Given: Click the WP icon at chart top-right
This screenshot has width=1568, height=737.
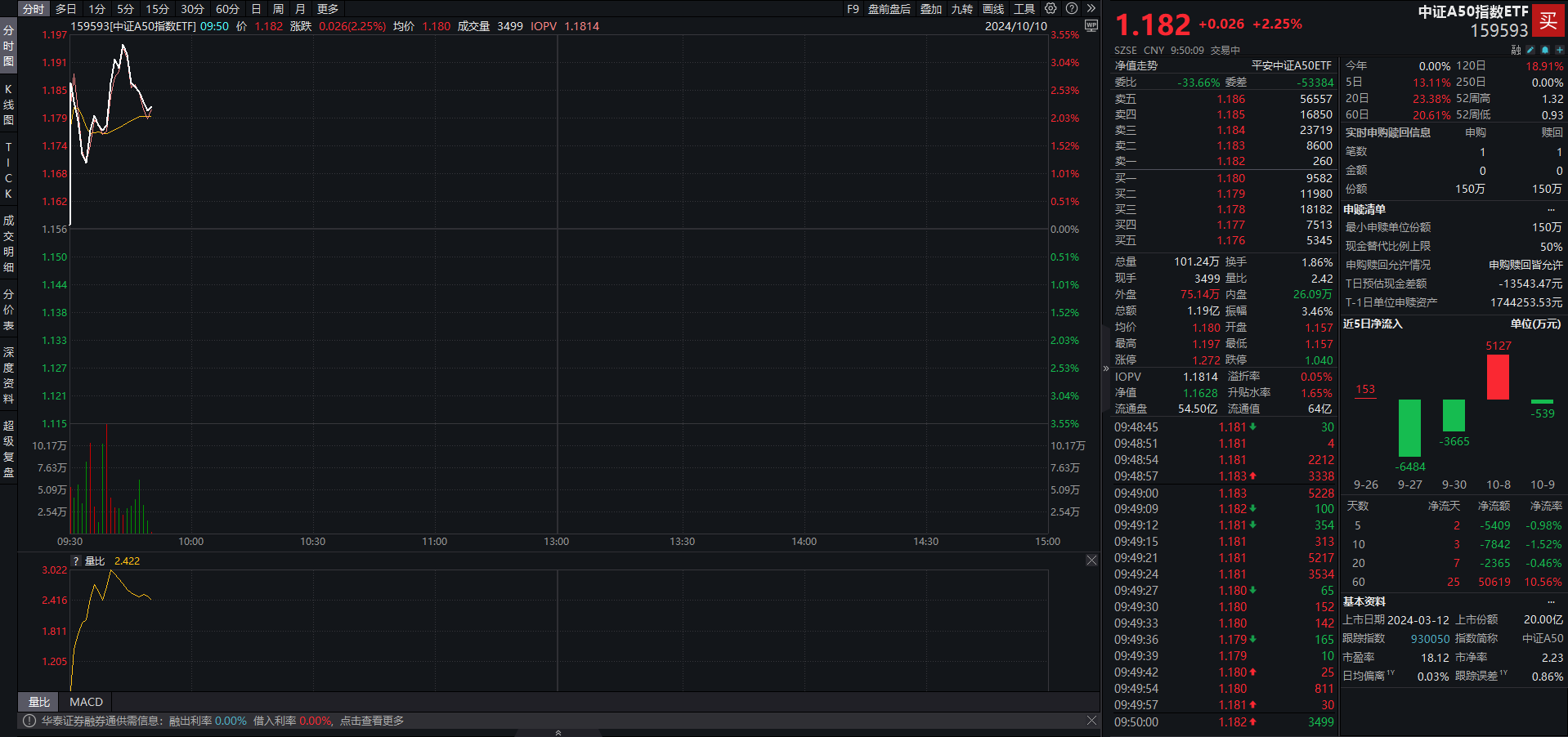Looking at the screenshot, I should 1091,26.
